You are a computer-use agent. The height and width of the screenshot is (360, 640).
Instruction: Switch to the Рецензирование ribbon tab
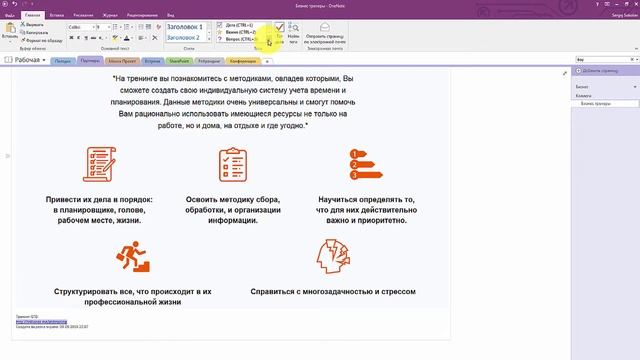pos(142,15)
